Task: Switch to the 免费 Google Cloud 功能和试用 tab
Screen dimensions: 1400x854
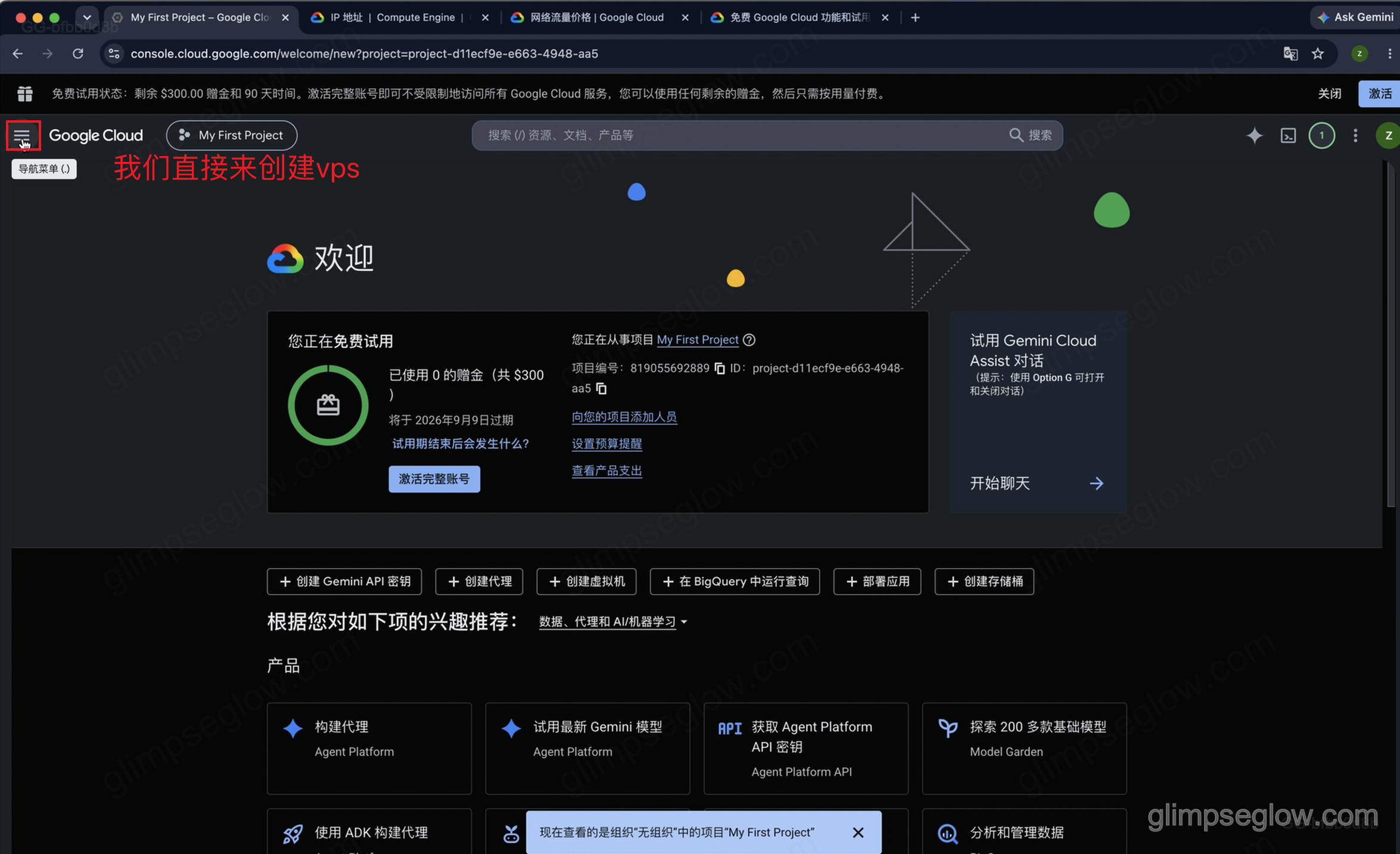Action: click(x=798, y=17)
